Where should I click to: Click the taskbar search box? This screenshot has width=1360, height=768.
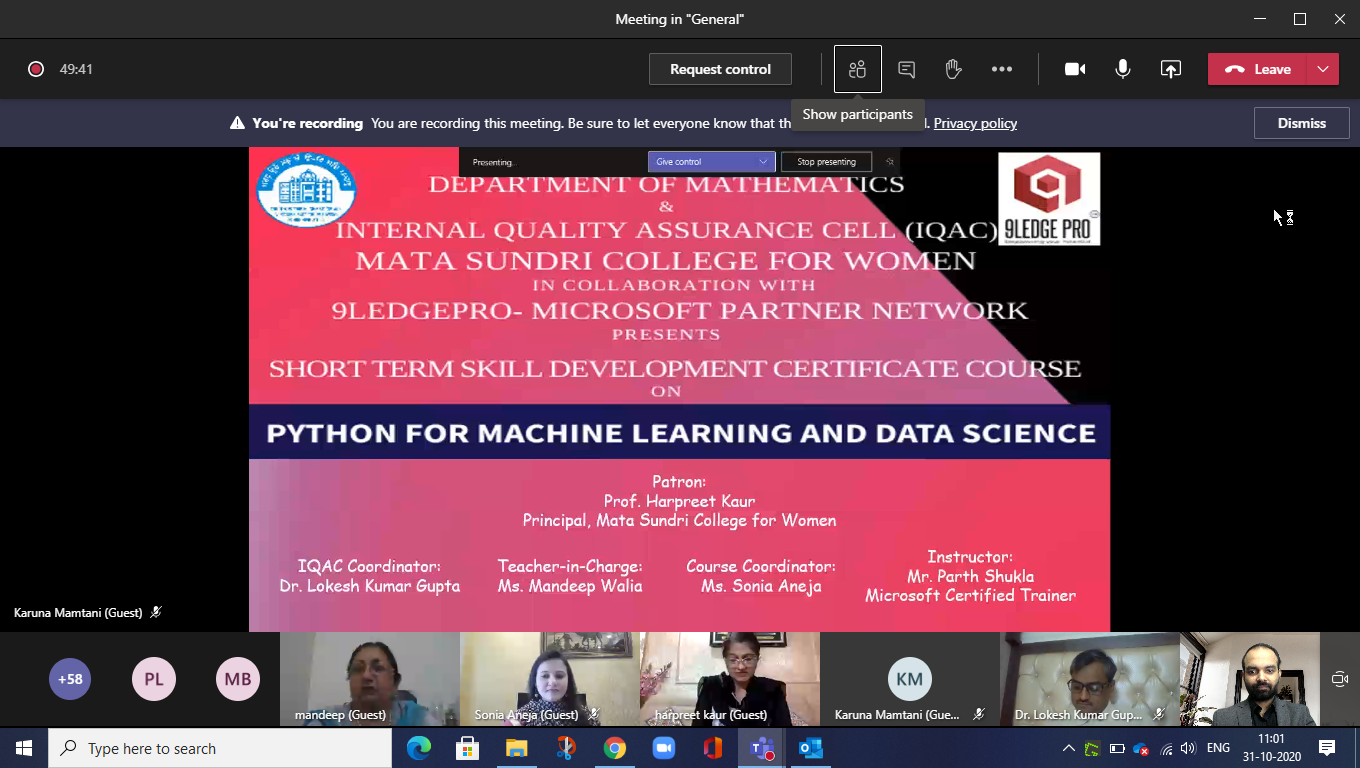(x=220, y=748)
